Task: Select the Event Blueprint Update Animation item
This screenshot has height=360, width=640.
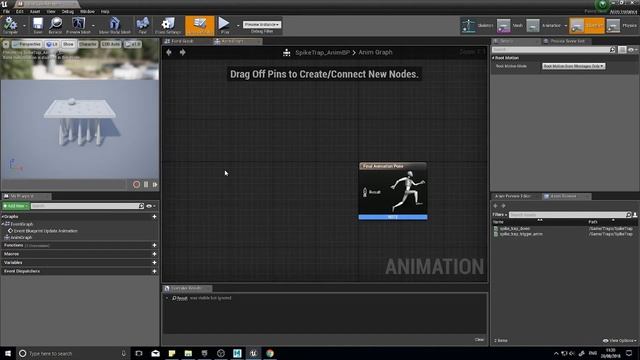Action: (x=45, y=231)
